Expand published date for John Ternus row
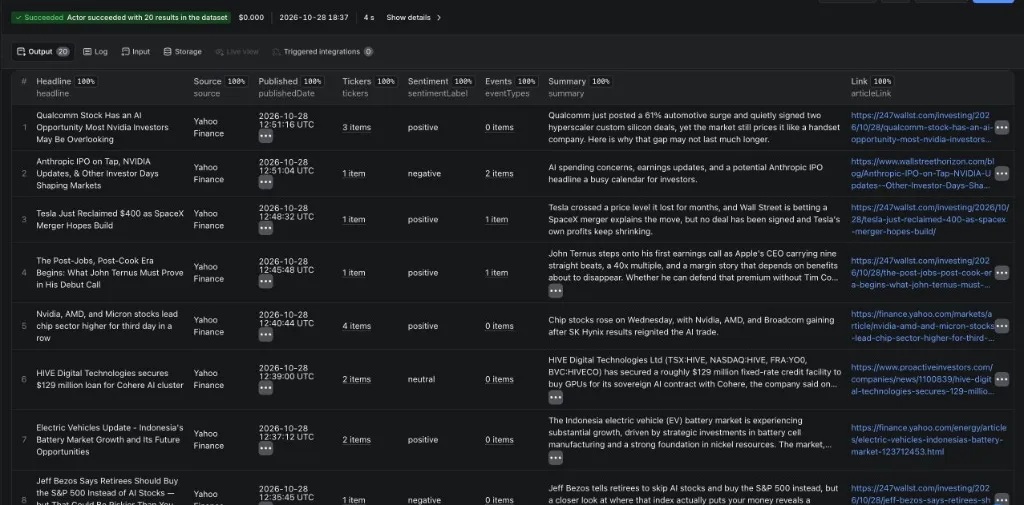Viewport: 1024px width, 505px height. (x=265, y=281)
